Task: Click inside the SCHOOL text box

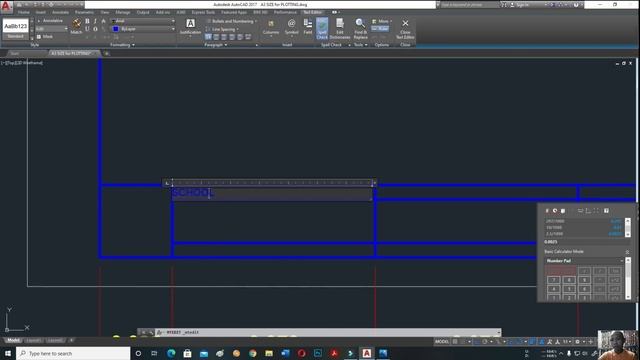Action: (271, 193)
